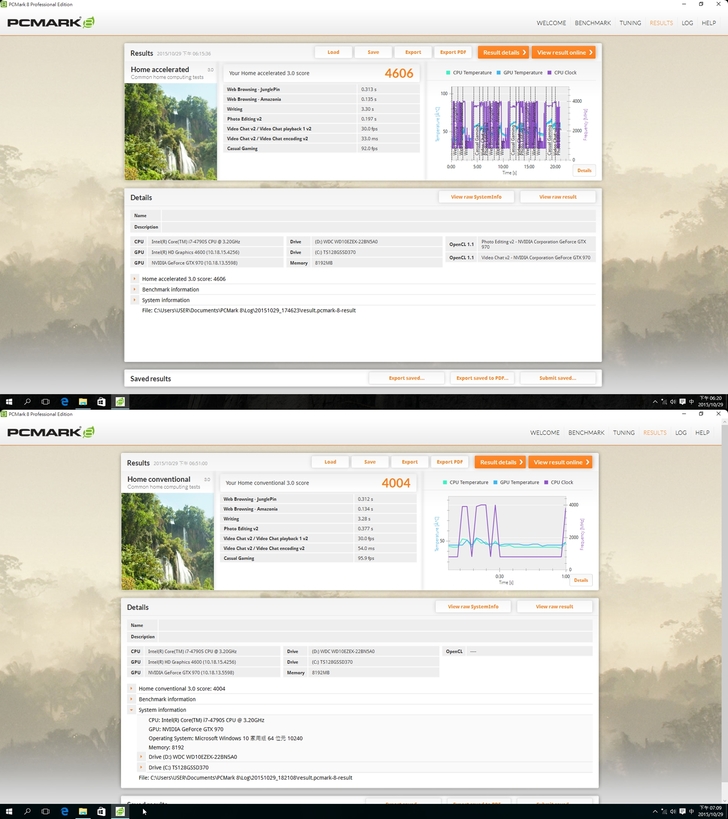
Task: Click View result online for Home accelerated
Action: [x=565, y=52]
